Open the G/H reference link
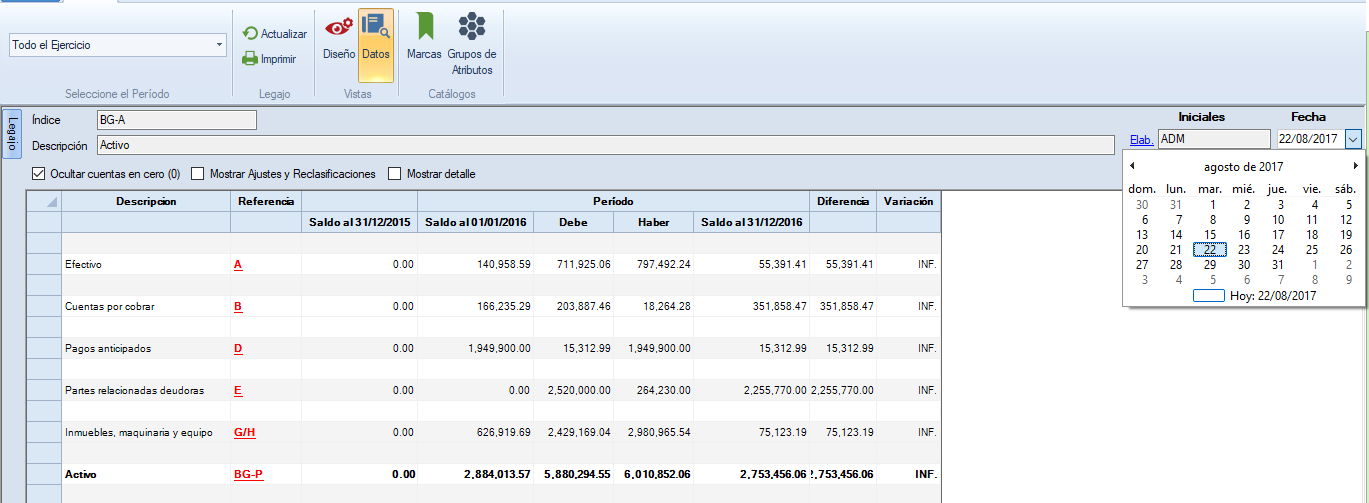 coord(245,432)
